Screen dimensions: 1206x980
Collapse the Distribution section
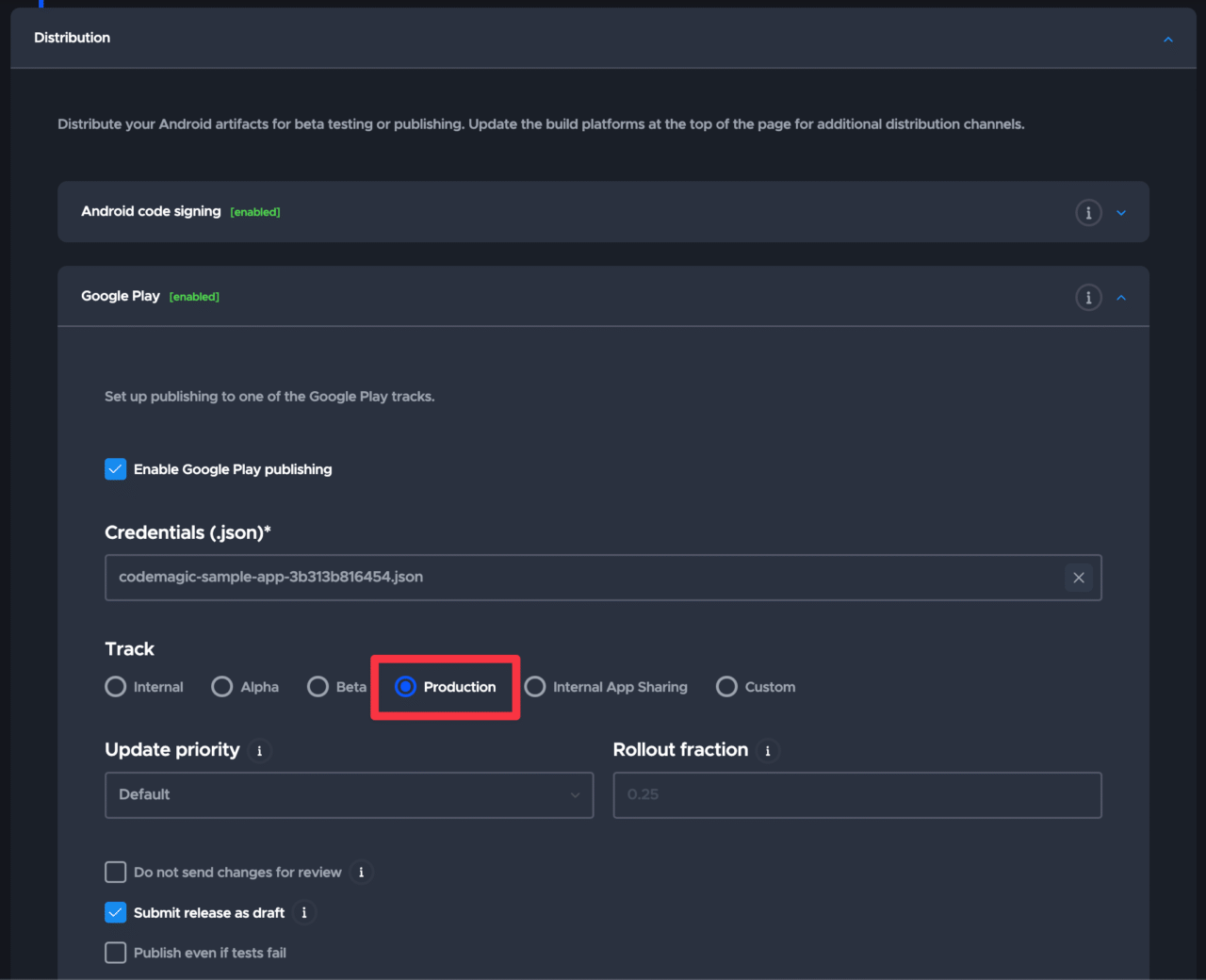click(x=1168, y=40)
